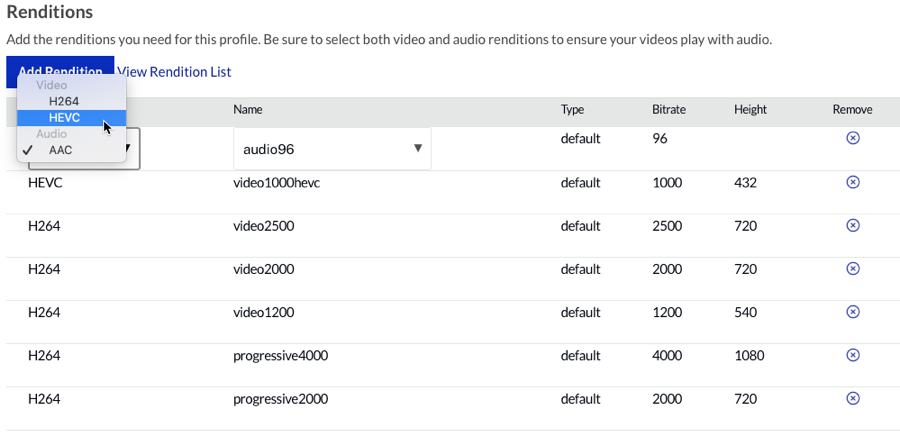Select the progressive4000 row name
Image resolution: width=900 pixels, height=446 pixels.
click(x=280, y=356)
